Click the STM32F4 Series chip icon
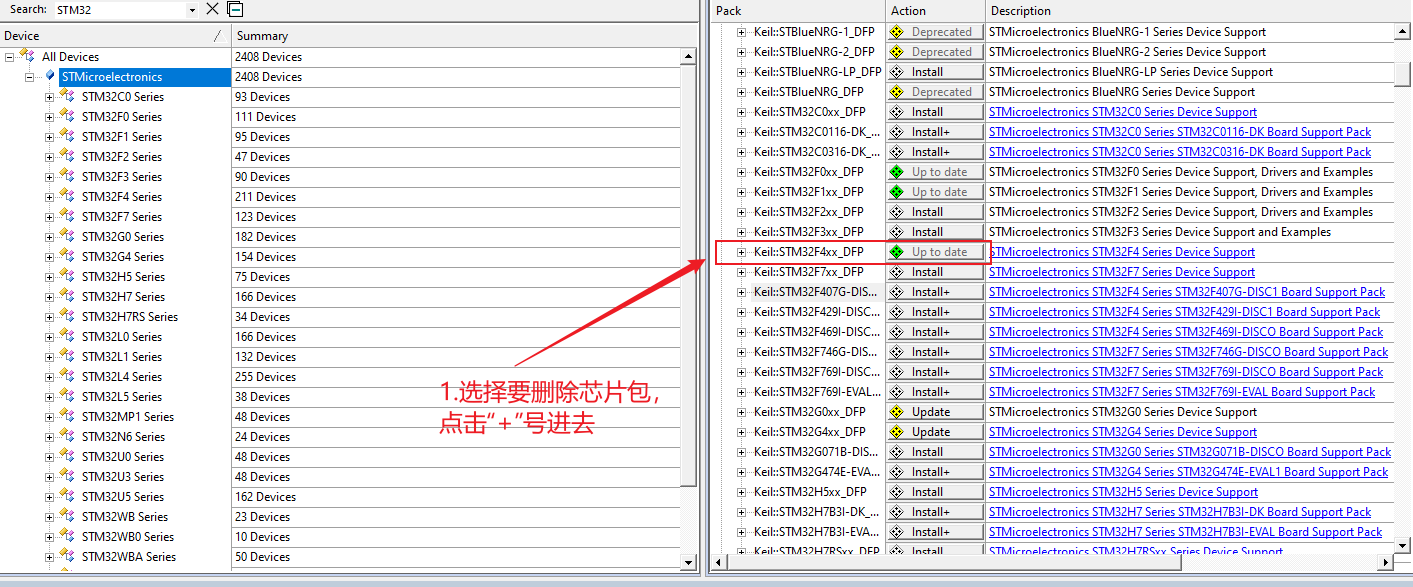1413x587 pixels. [67, 196]
